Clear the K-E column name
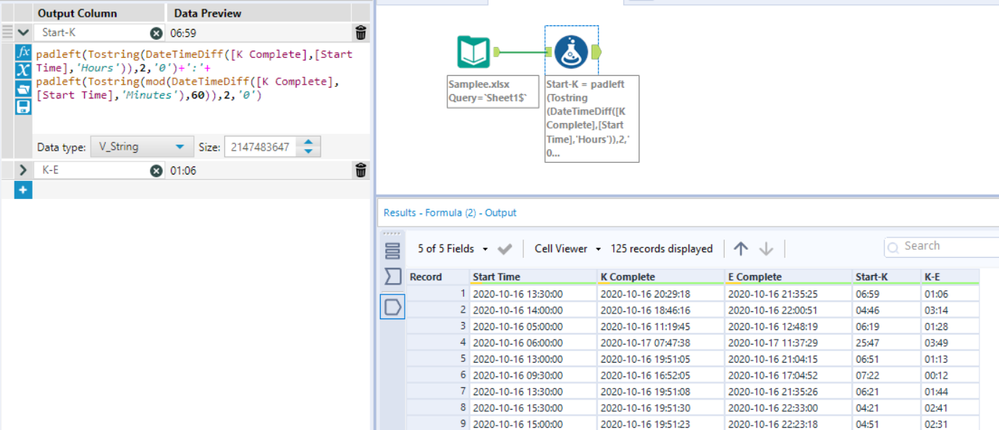Viewport: 999px width, 430px height. click(156, 170)
